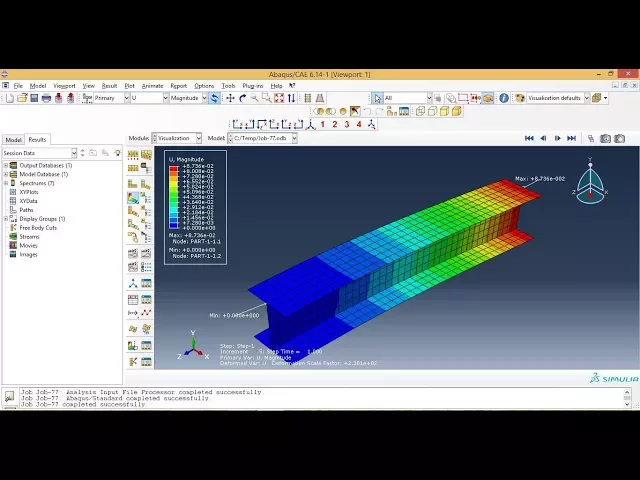Click the Save floppy disk icon
640x480 pixels.
coord(34,98)
